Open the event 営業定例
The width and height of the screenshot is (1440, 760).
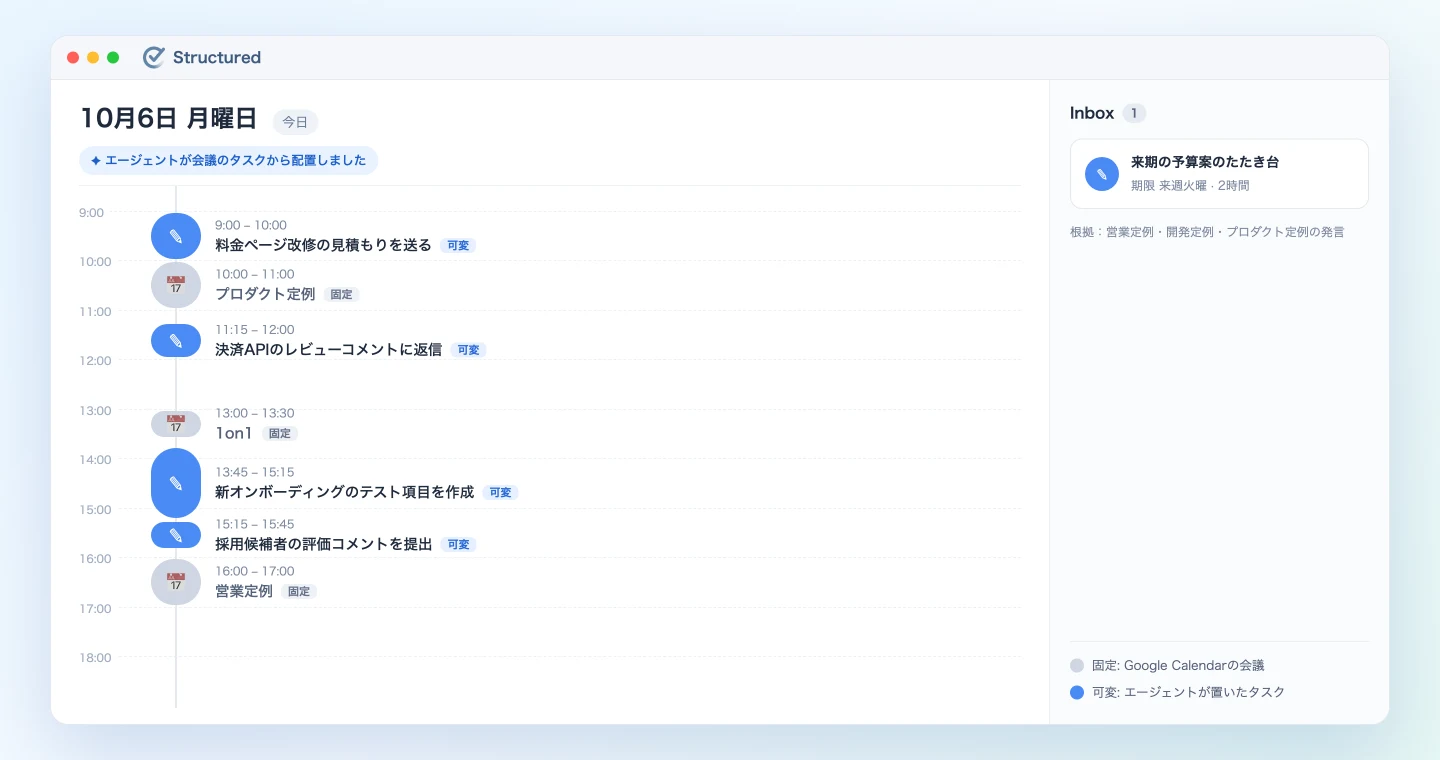coord(244,591)
